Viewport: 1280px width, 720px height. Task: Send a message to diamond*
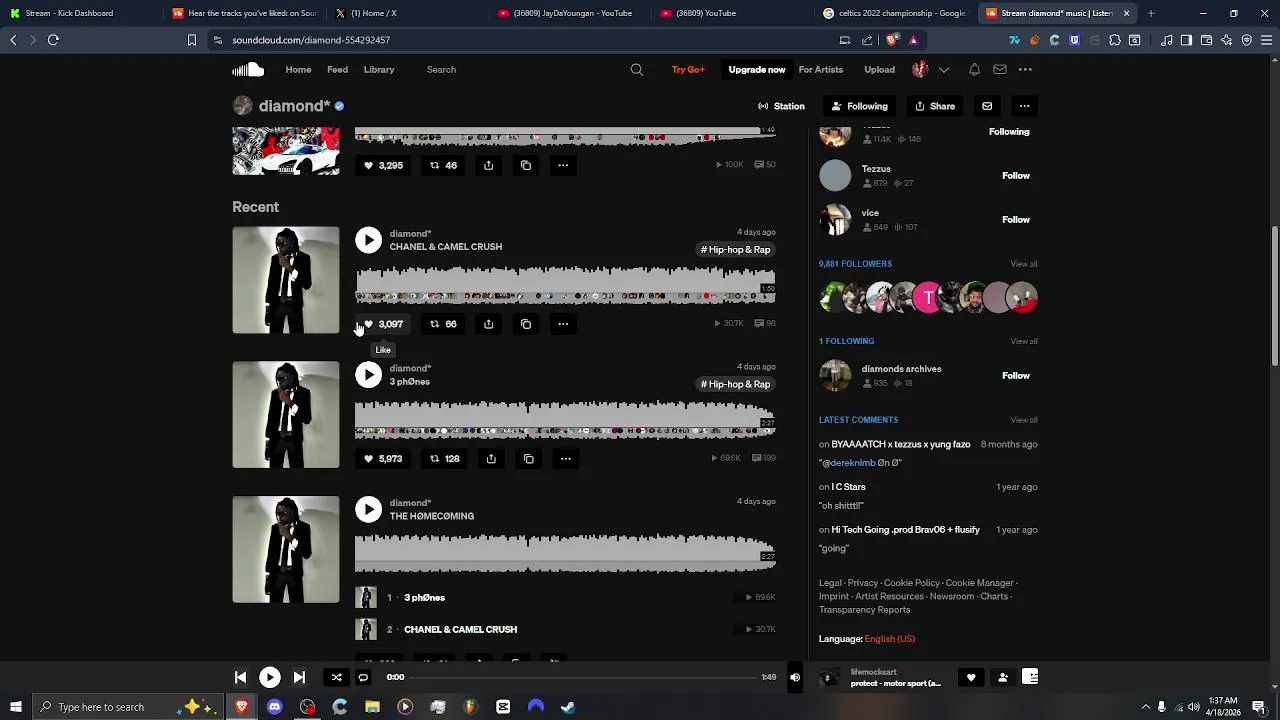tap(987, 106)
